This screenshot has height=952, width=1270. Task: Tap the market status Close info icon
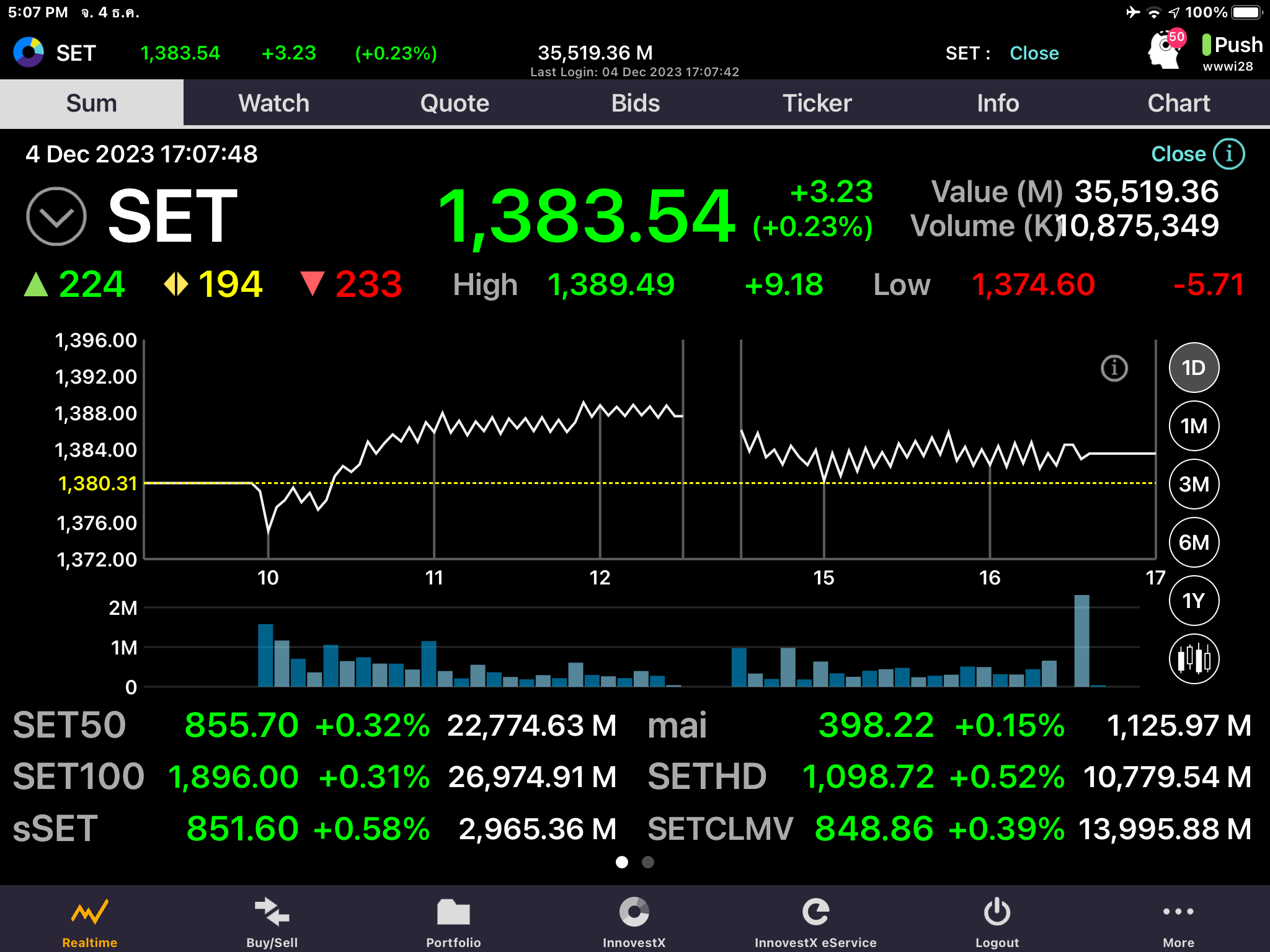point(1228,154)
